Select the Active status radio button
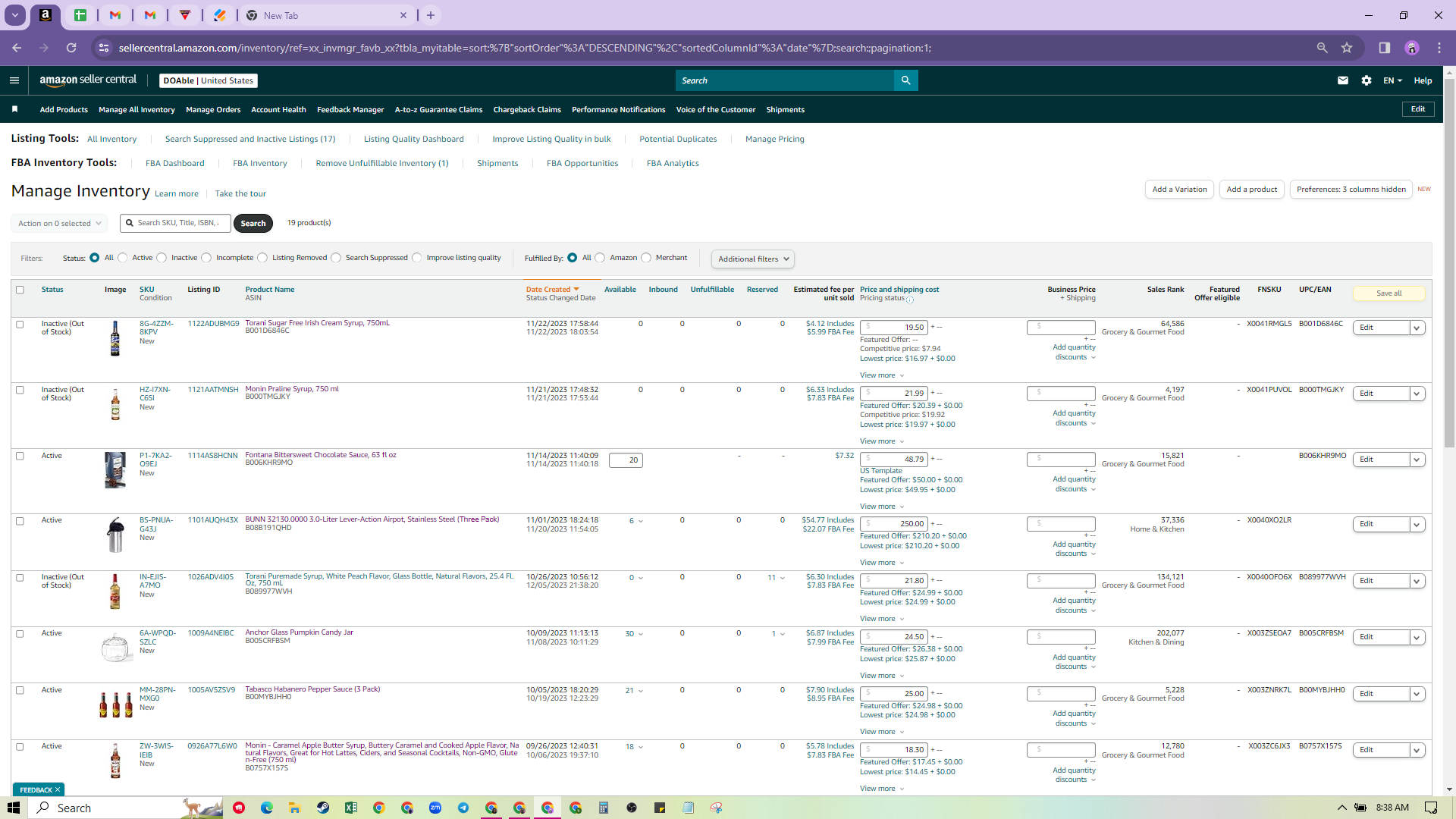Screen dimensions: 1456x819 tap(123, 258)
